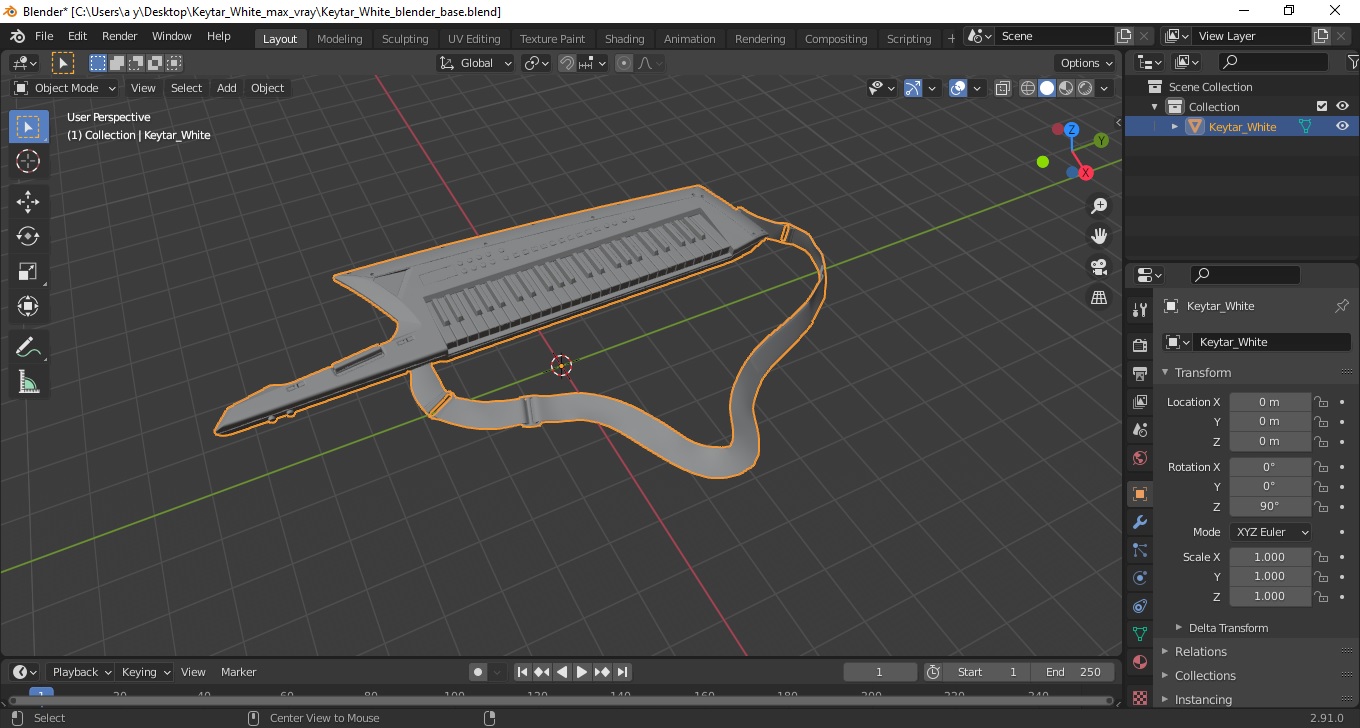The width and height of the screenshot is (1360, 728).
Task: Activate the Transform tool
Action: pos(28,306)
